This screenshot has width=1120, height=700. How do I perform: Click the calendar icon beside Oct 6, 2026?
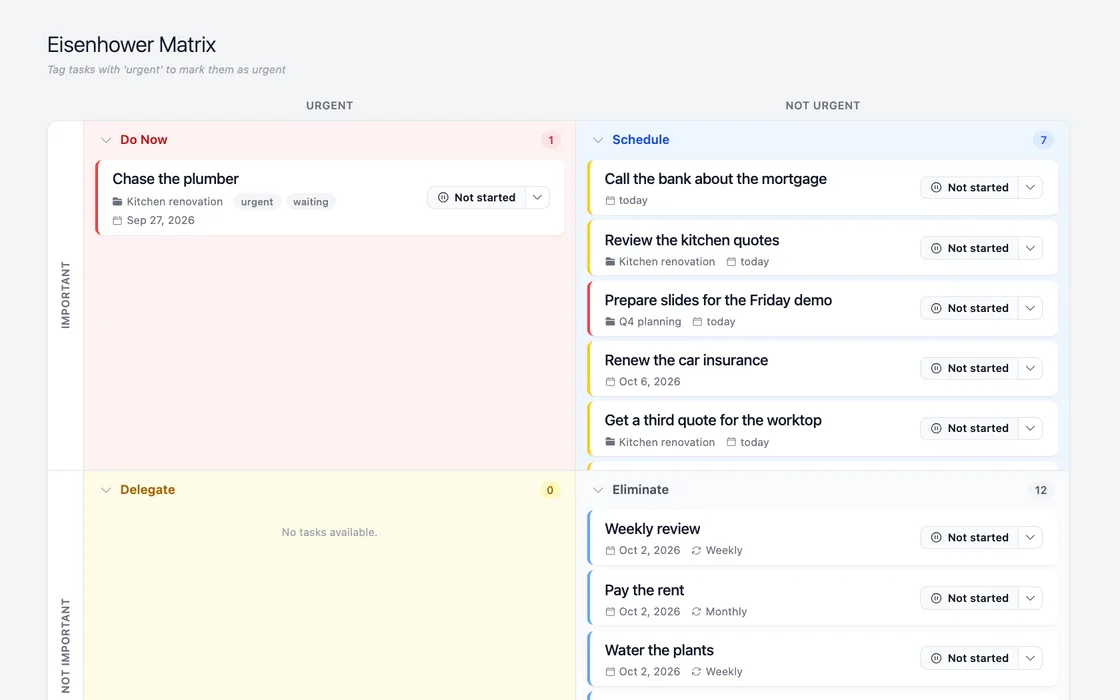point(609,382)
